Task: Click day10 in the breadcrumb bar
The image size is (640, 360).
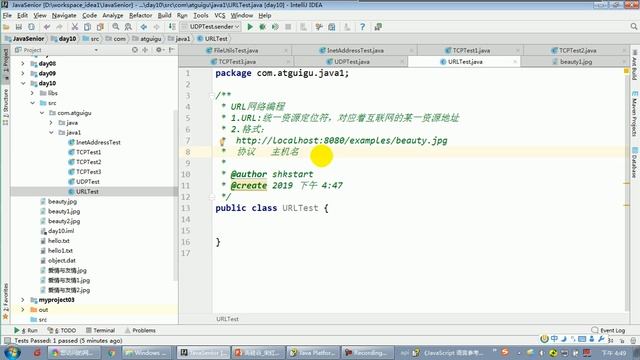Action: point(63,39)
